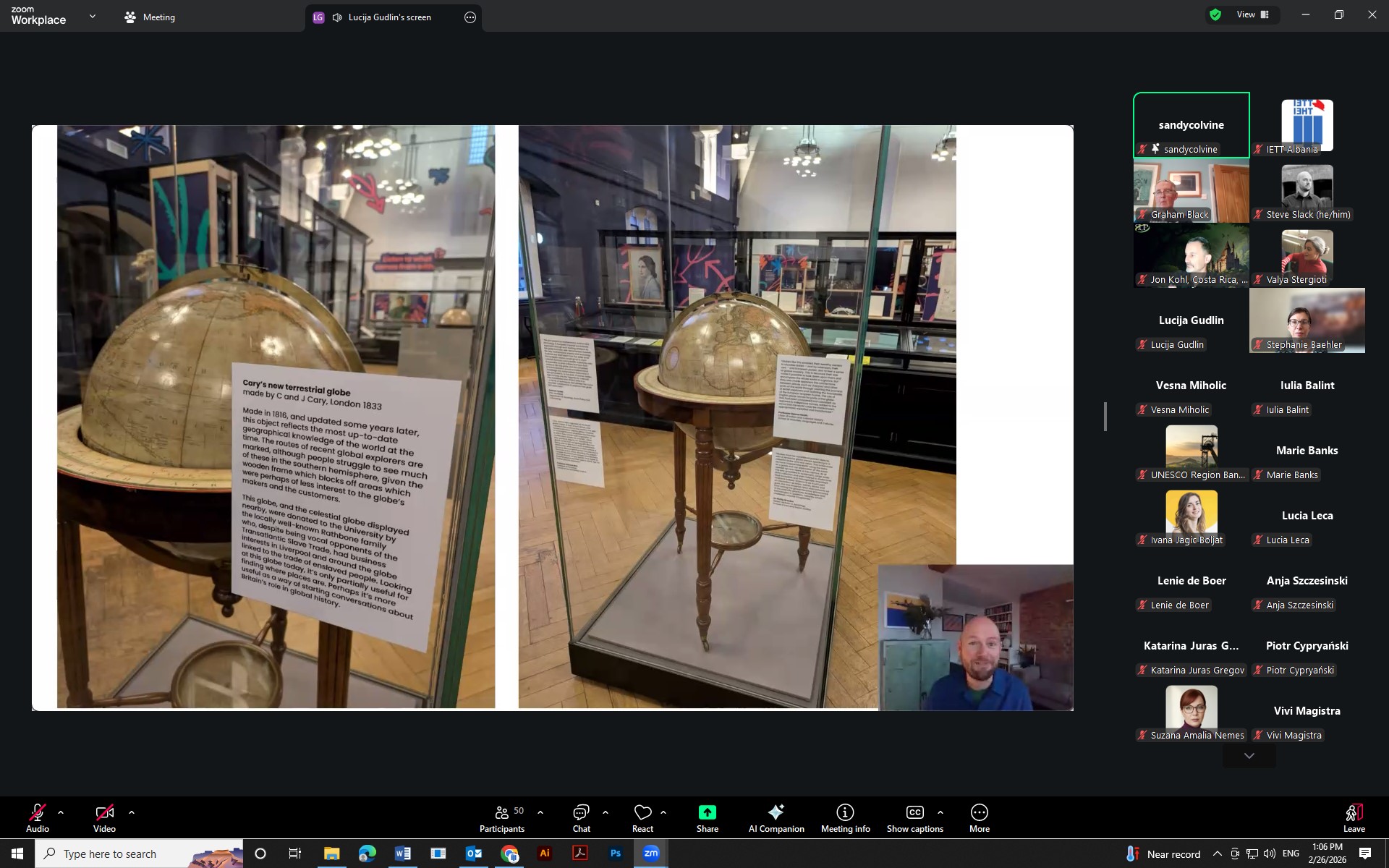Image resolution: width=1389 pixels, height=868 pixels.
Task: Open Meeting info
Action: pos(845,818)
